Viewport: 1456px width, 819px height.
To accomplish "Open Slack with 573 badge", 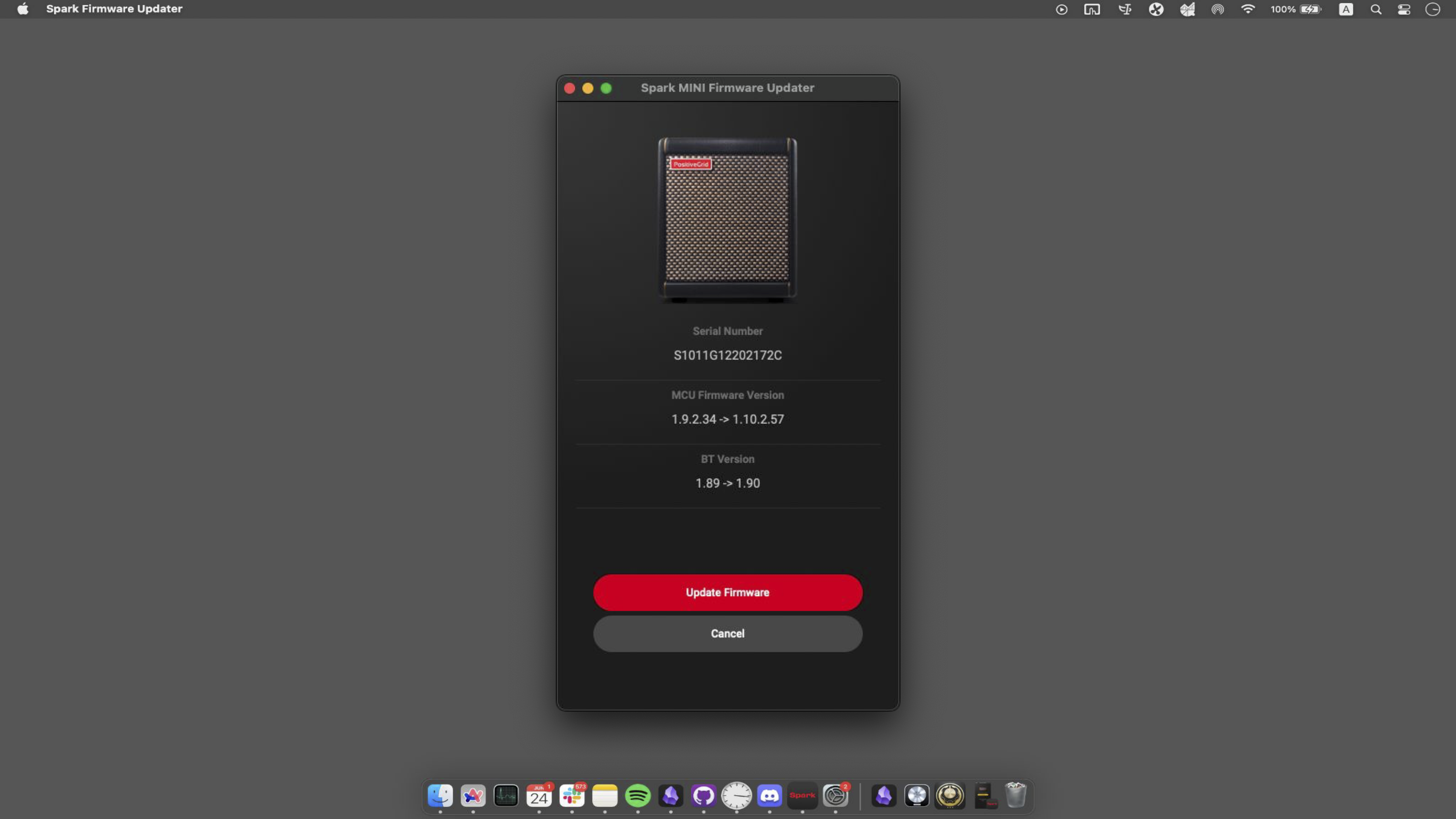I will click(x=572, y=796).
